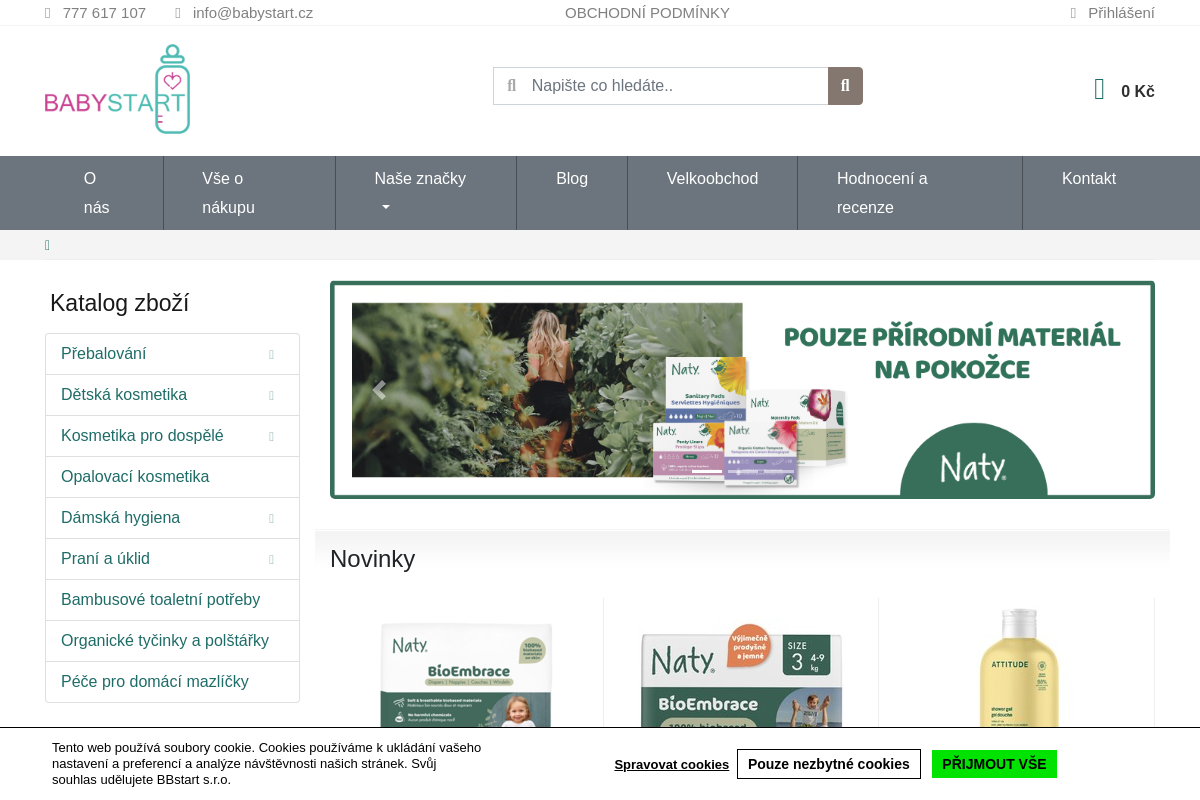
Task: Click the previous arrow on the Naty banner carousel
Action: (379, 390)
